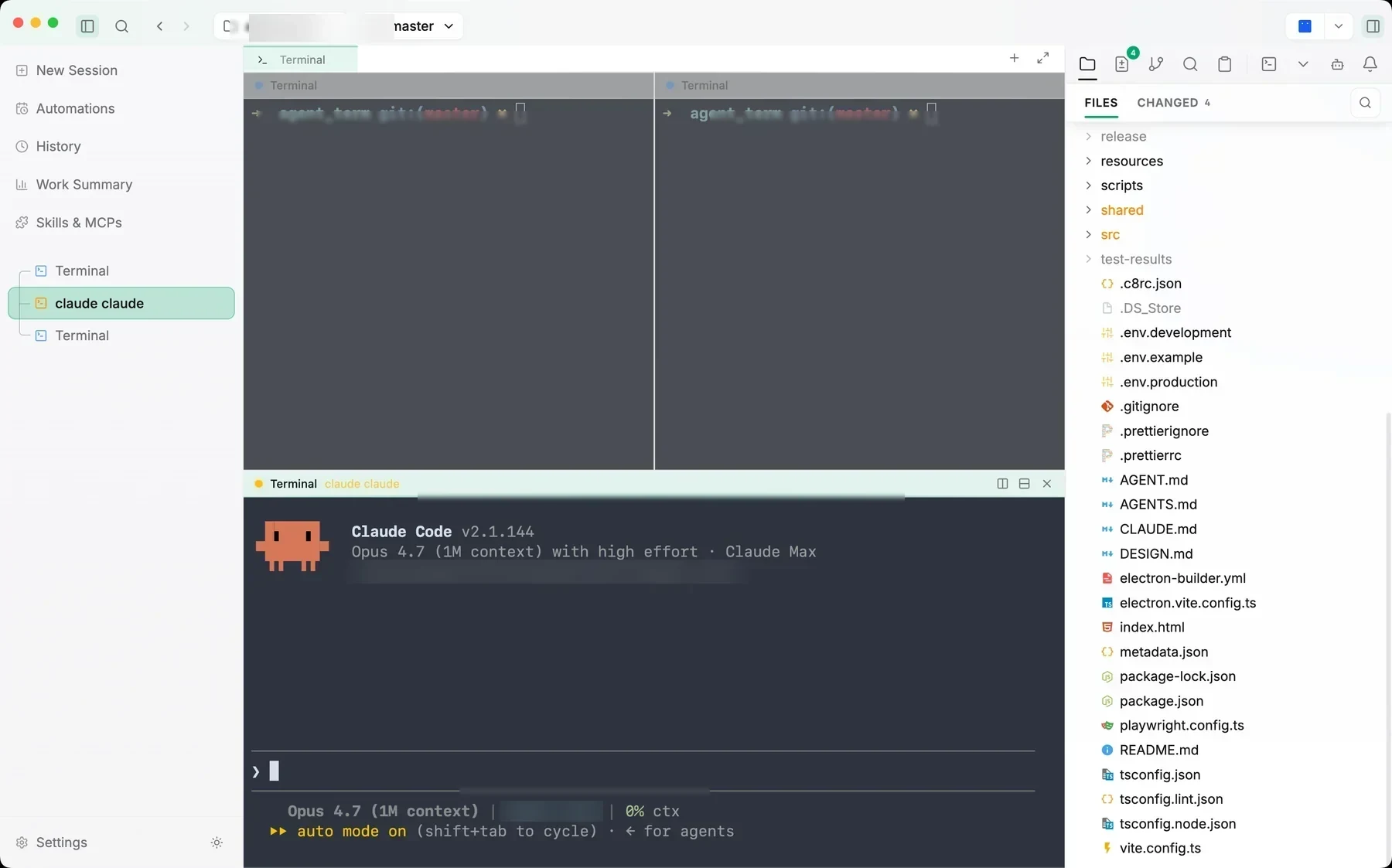Open the search icon in right panel toolbar
1392x868 pixels.
click(x=1190, y=64)
